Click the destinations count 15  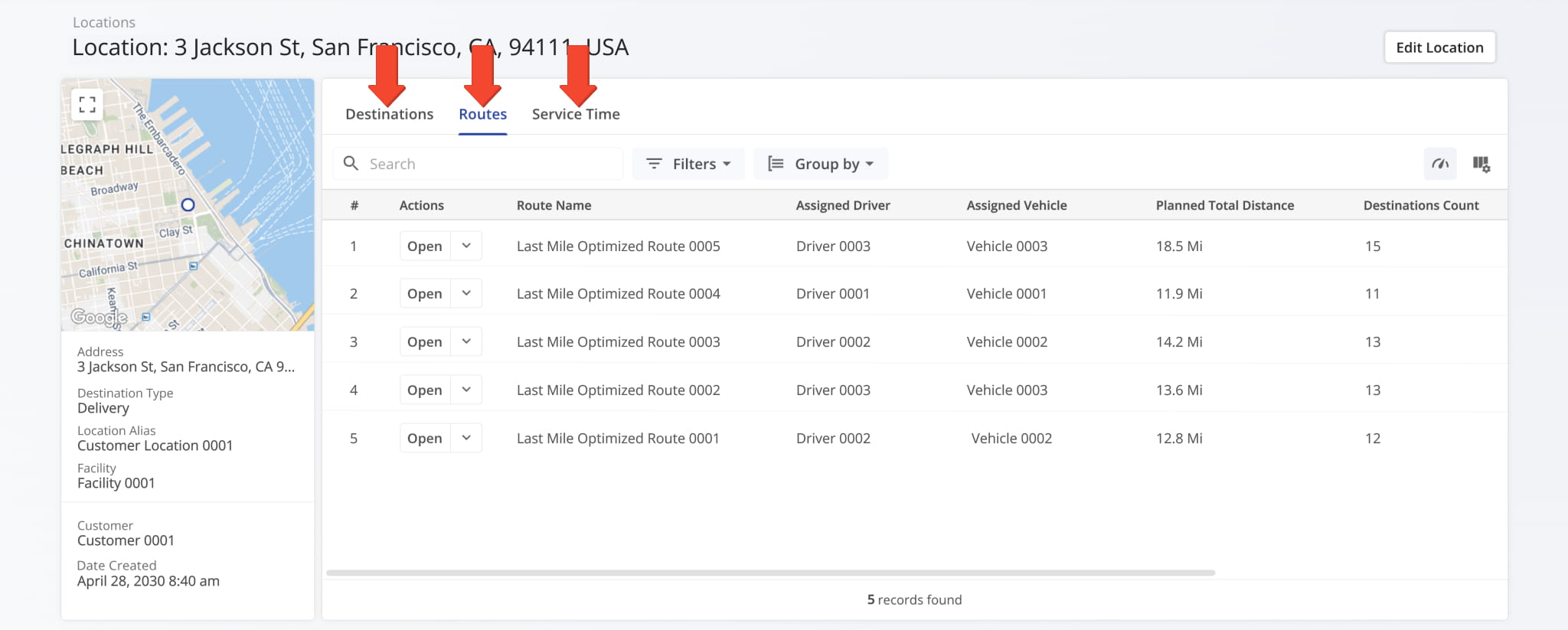pyautogui.click(x=1373, y=246)
